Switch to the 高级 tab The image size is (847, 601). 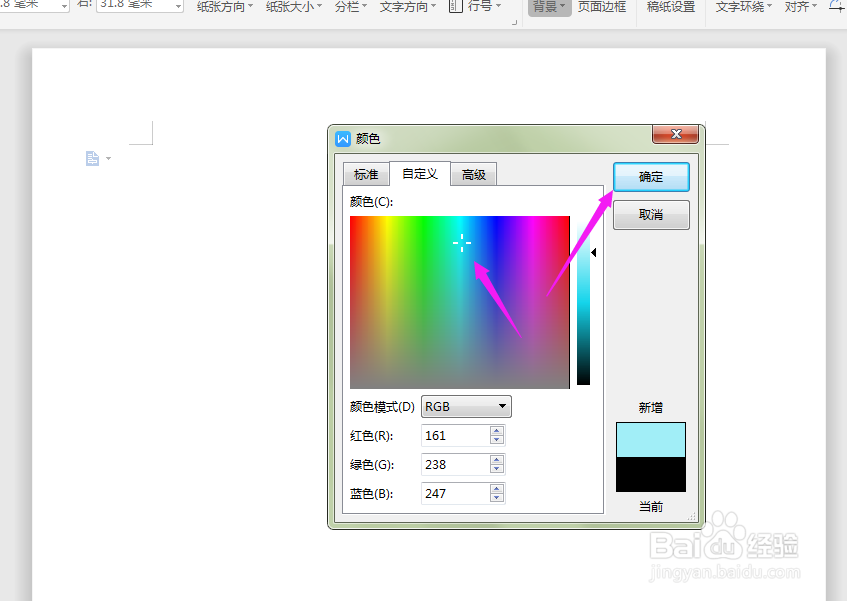[473, 174]
